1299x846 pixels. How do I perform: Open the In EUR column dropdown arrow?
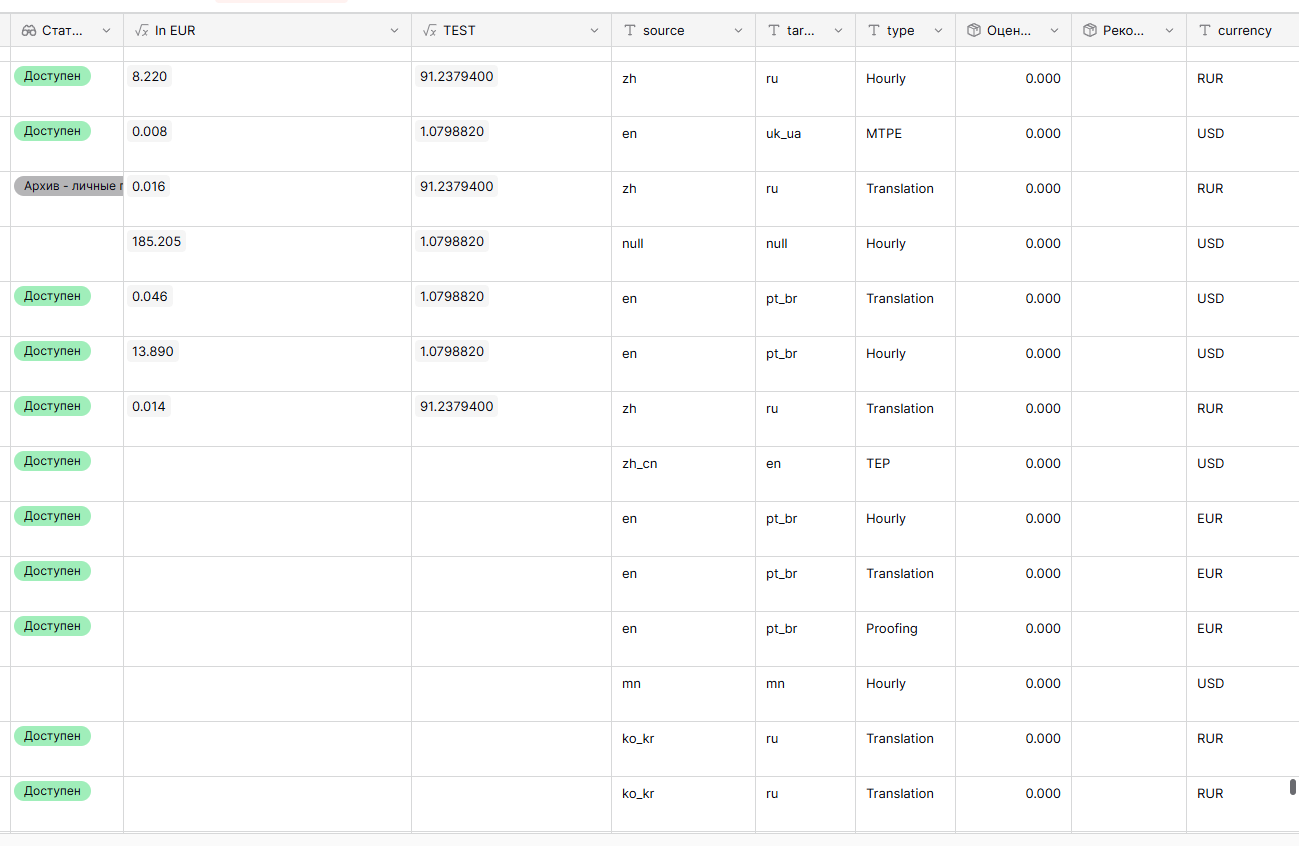394,31
